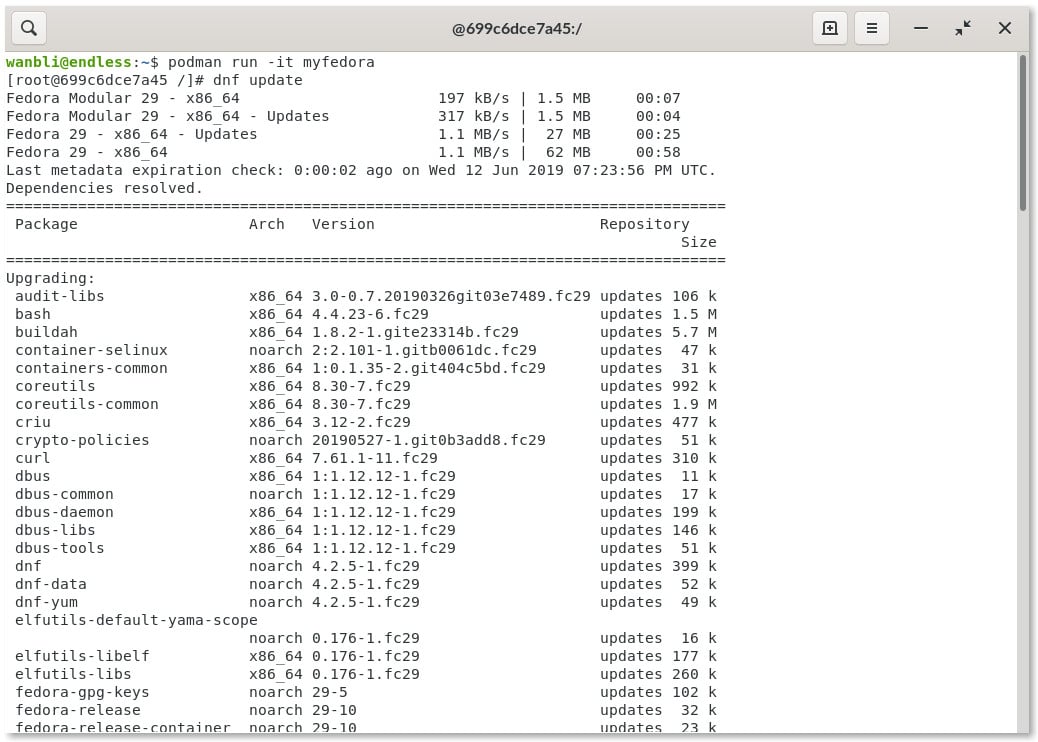The image size is (1038, 742).
Task: Click the 'fedora-release' package name
Action: [x=77, y=710]
